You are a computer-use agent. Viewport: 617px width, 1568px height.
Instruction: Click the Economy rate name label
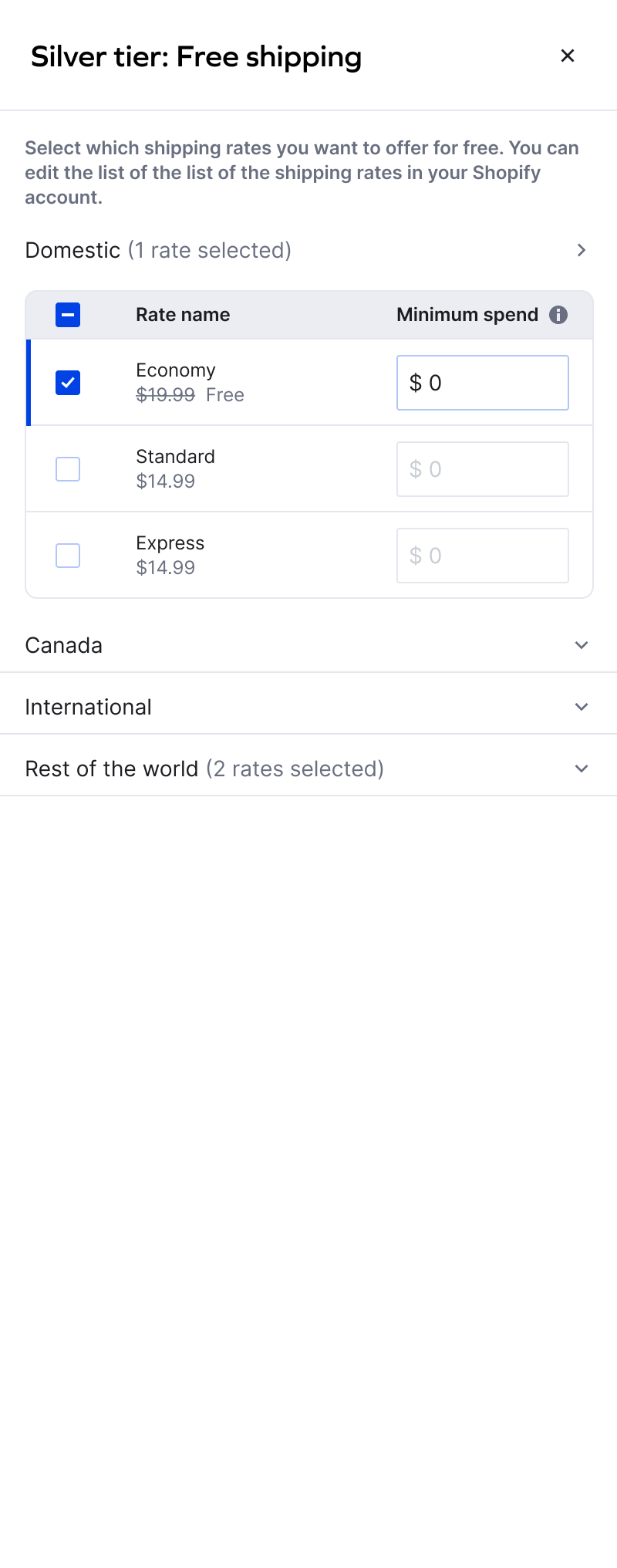click(x=176, y=370)
